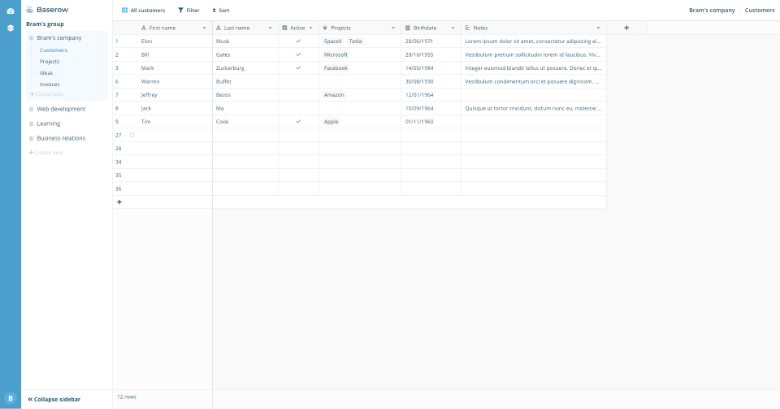Open the dashboard icon in blue sidebar
Screen dimensions: 780x409
coord(10,11)
